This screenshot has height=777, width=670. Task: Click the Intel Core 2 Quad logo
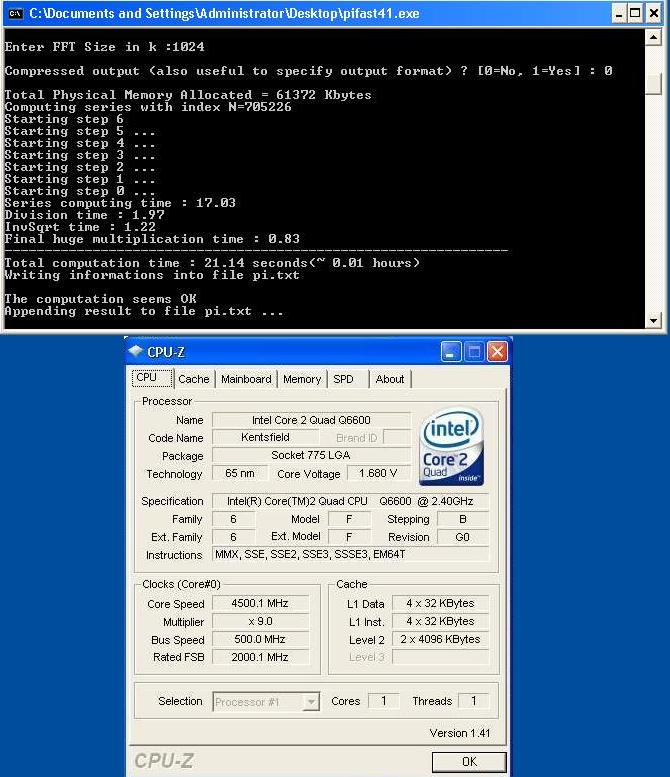[450, 446]
